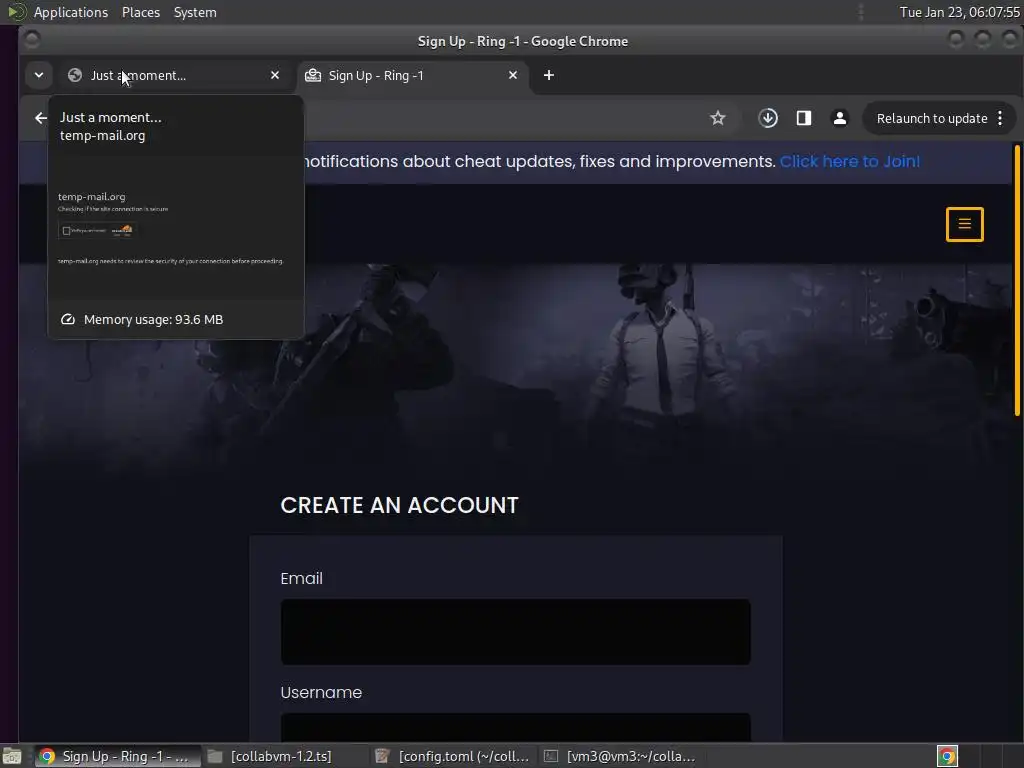Switch to the 'Just a moment...' tab
Image resolution: width=1024 pixels, height=768 pixels.
coord(173,76)
